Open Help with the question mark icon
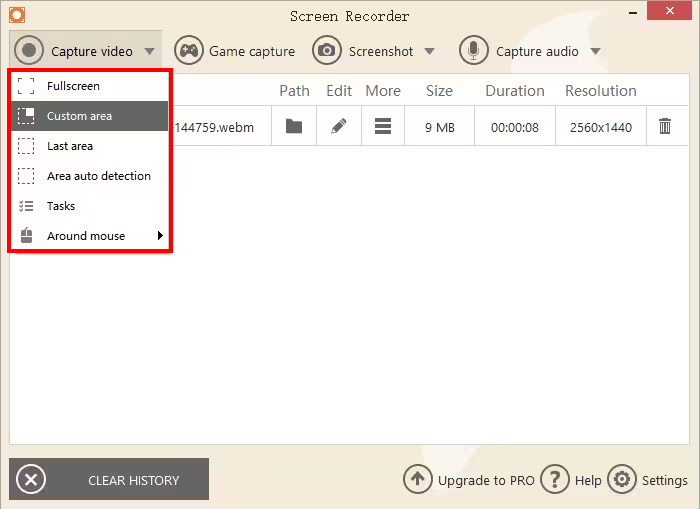700x509 pixels. 554,479
